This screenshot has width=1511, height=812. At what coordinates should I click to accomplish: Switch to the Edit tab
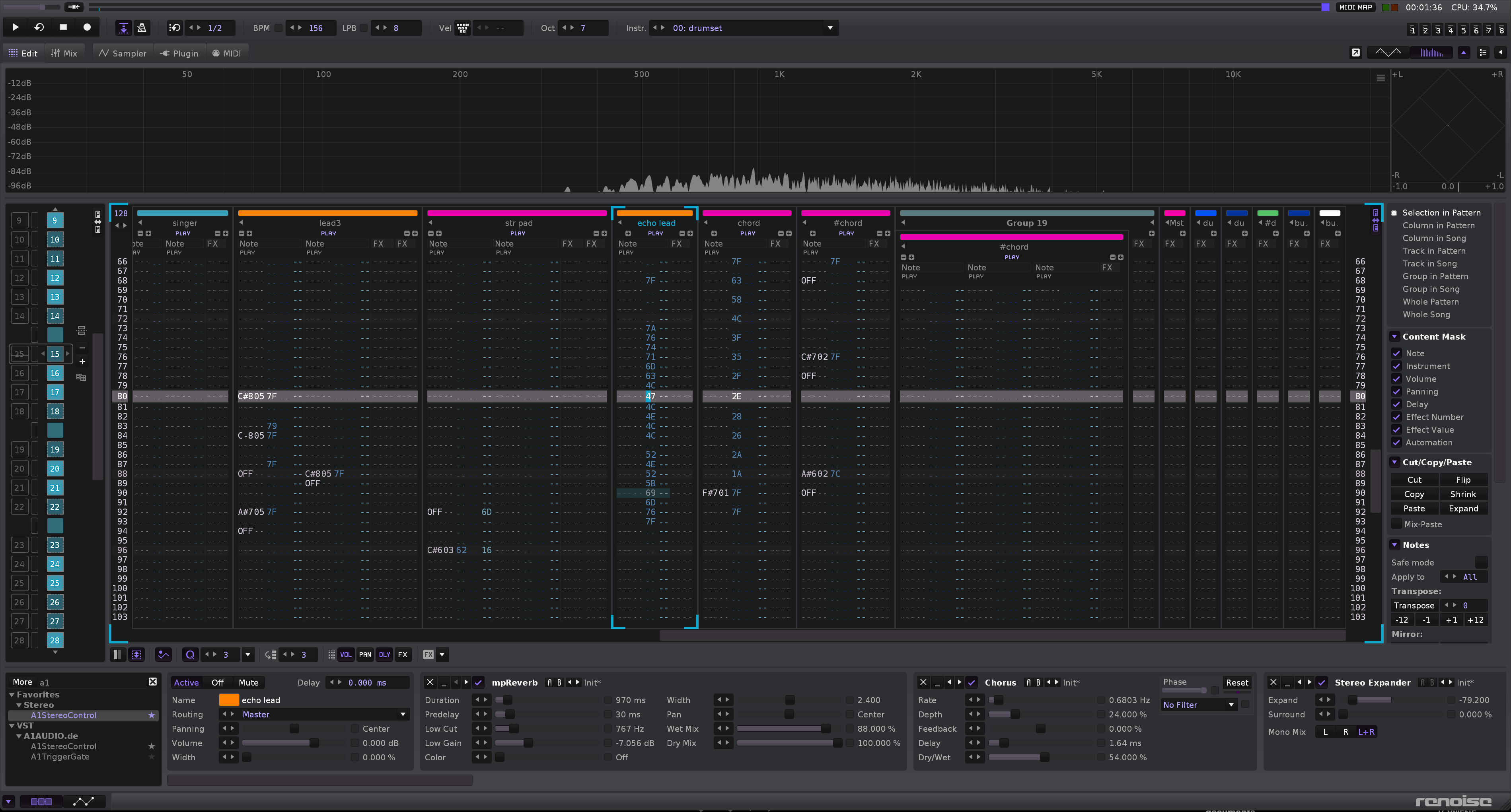[x=23, y=53]
